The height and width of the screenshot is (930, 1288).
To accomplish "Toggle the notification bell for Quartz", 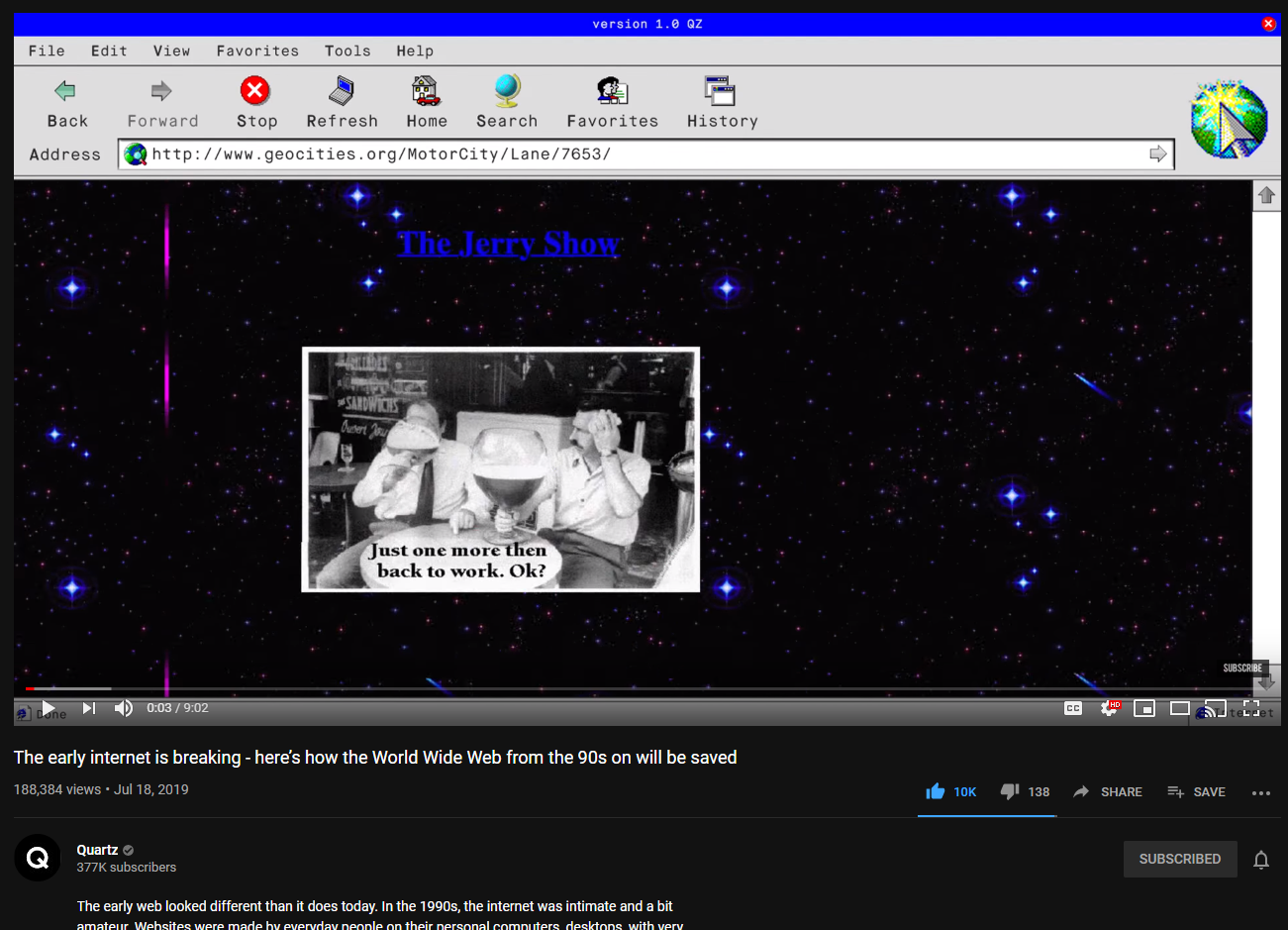I will pos(1261,860).
